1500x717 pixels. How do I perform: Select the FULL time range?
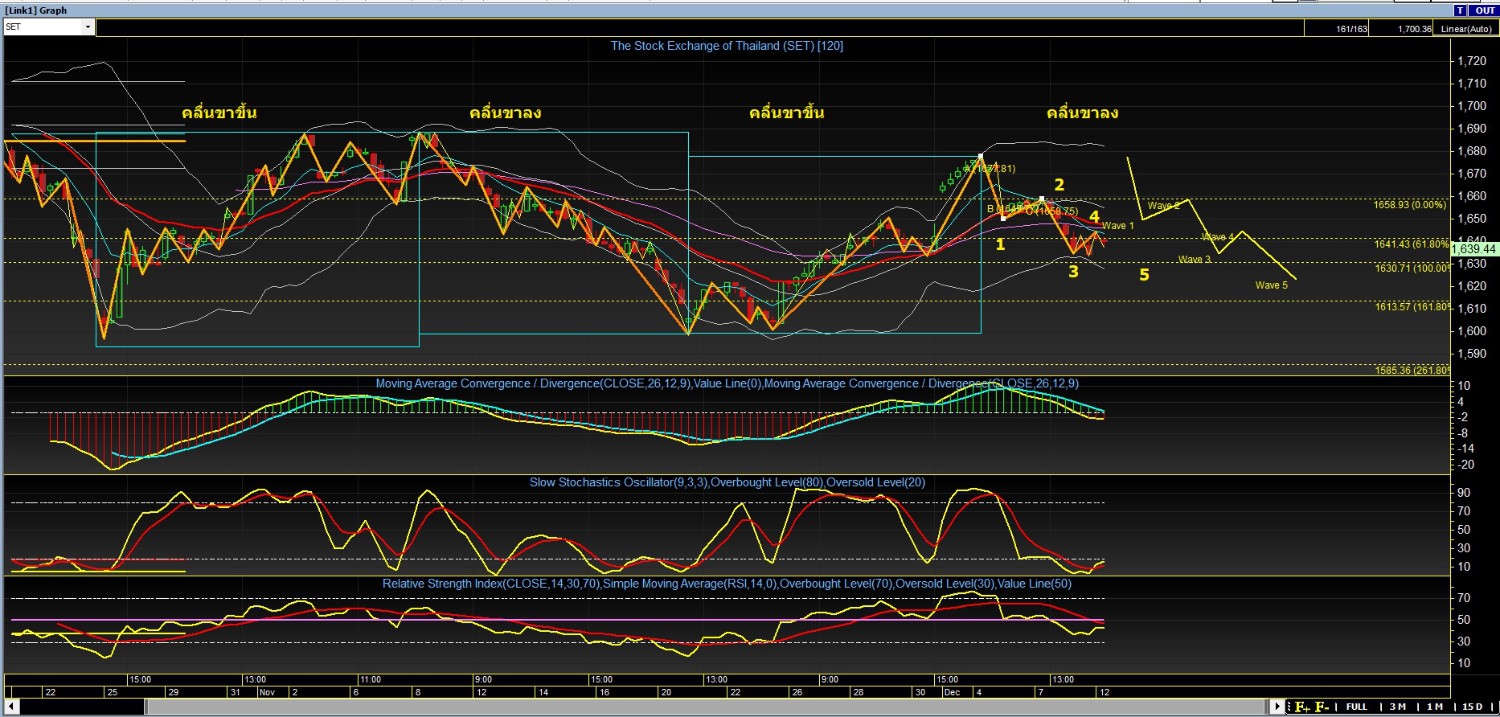pos(1356,707)
